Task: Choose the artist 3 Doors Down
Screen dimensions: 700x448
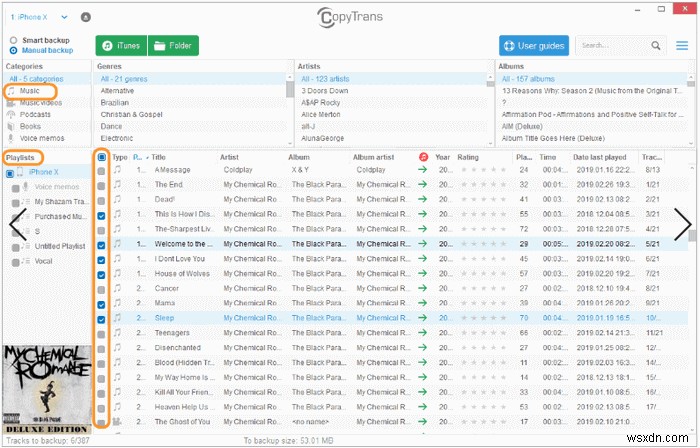Action: (325, 91)
